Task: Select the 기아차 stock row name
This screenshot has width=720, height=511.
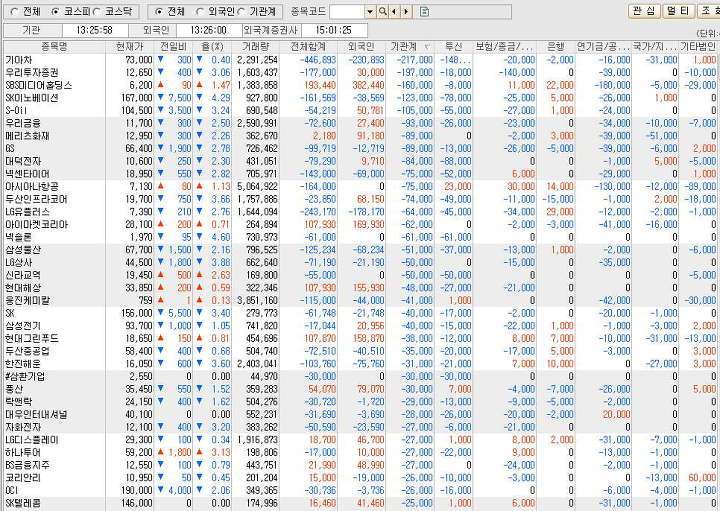Action: pos(19,60)
